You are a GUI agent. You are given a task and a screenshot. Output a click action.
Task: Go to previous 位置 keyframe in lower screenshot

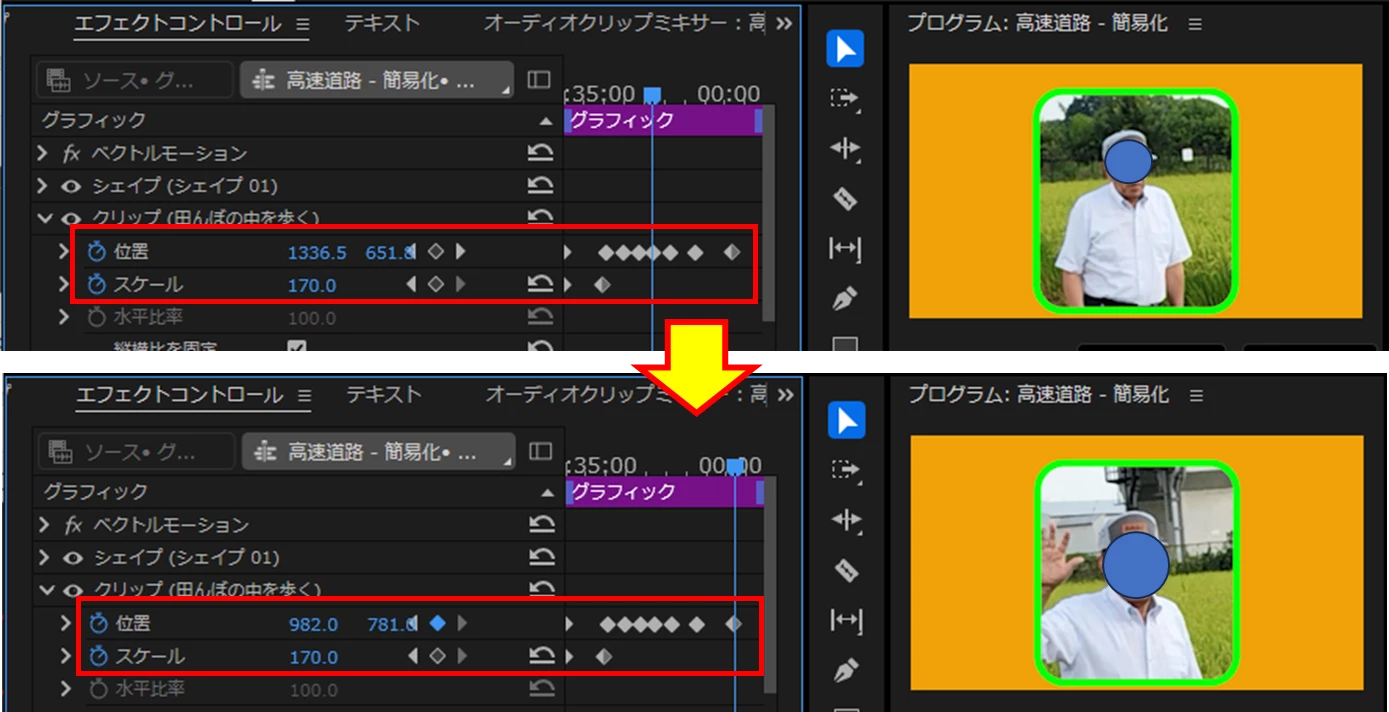[413, 623]
